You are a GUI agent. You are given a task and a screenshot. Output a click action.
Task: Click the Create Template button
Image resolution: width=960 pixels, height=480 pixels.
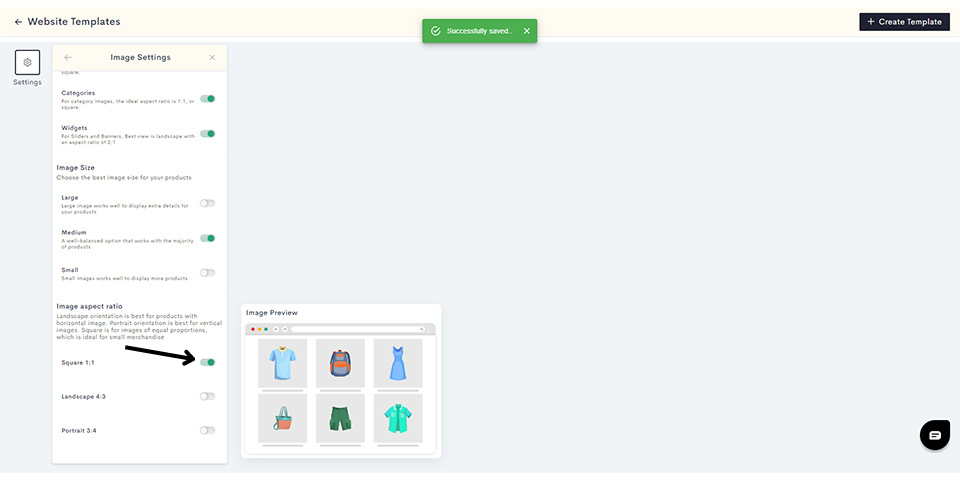(x=904, y=21)
